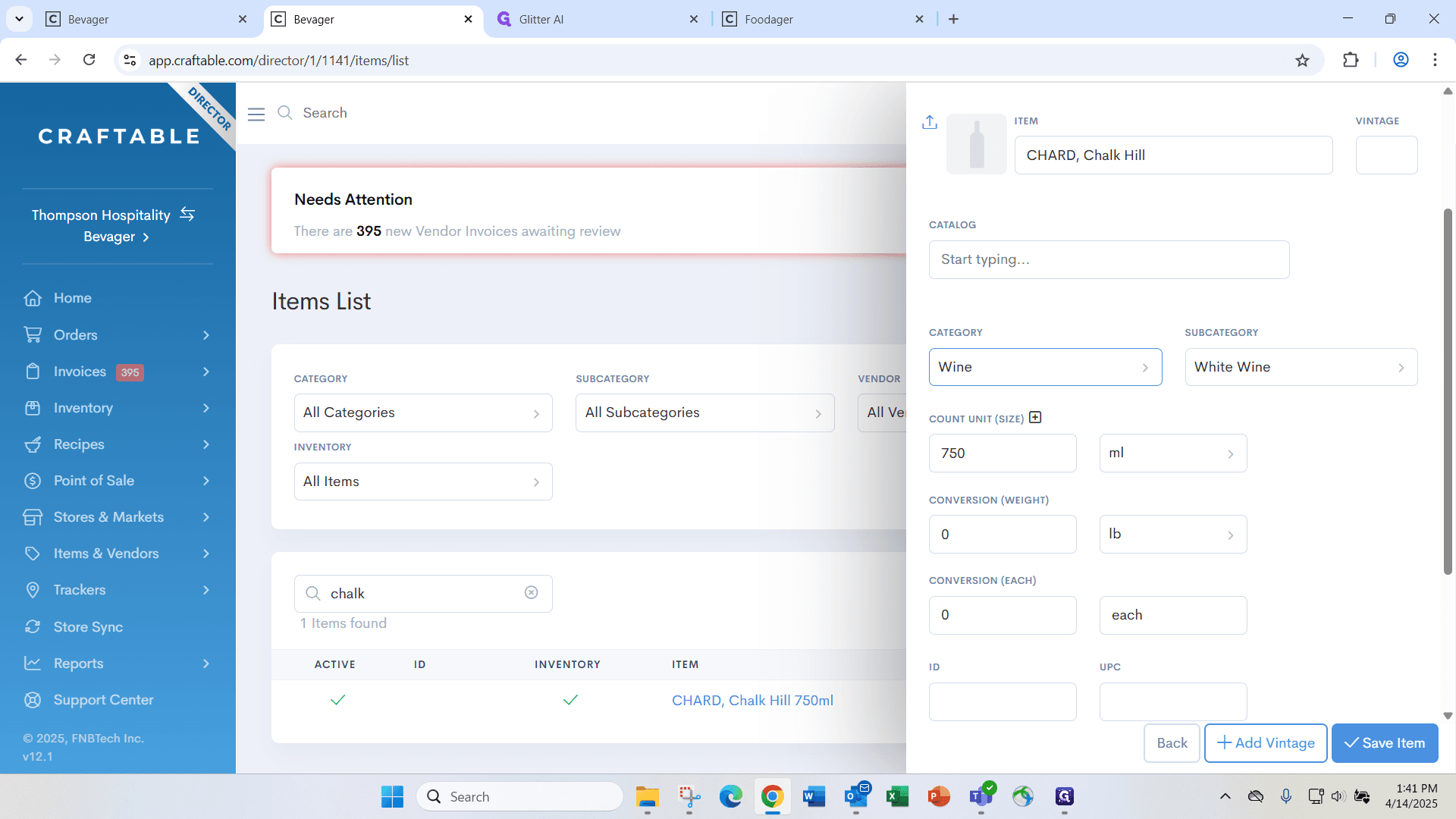Open Excel from the taskbar
This screenshot has width=1456, height=819.
(897, 796)
